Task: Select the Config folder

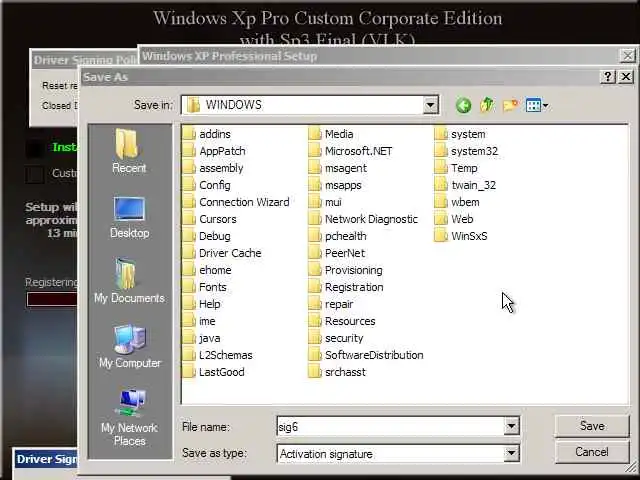Action: pos(207,185)
